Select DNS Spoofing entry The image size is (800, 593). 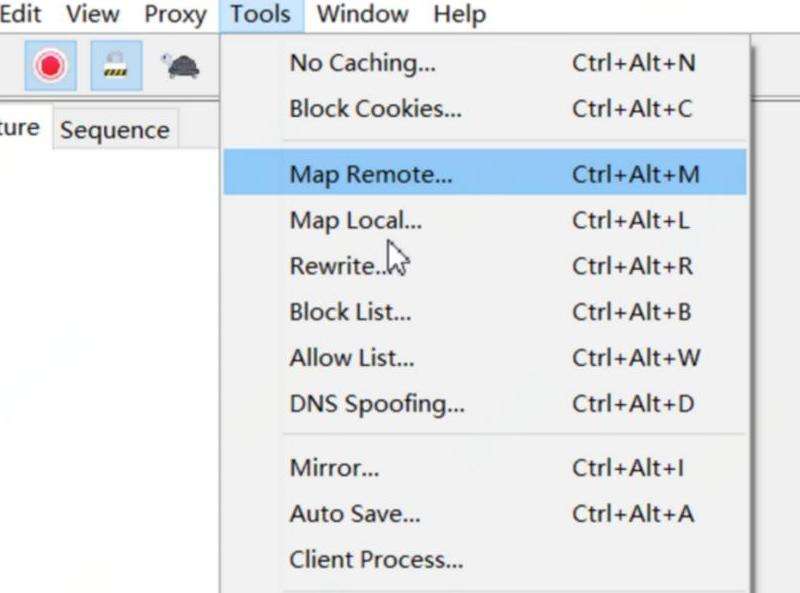pos(485,404)
